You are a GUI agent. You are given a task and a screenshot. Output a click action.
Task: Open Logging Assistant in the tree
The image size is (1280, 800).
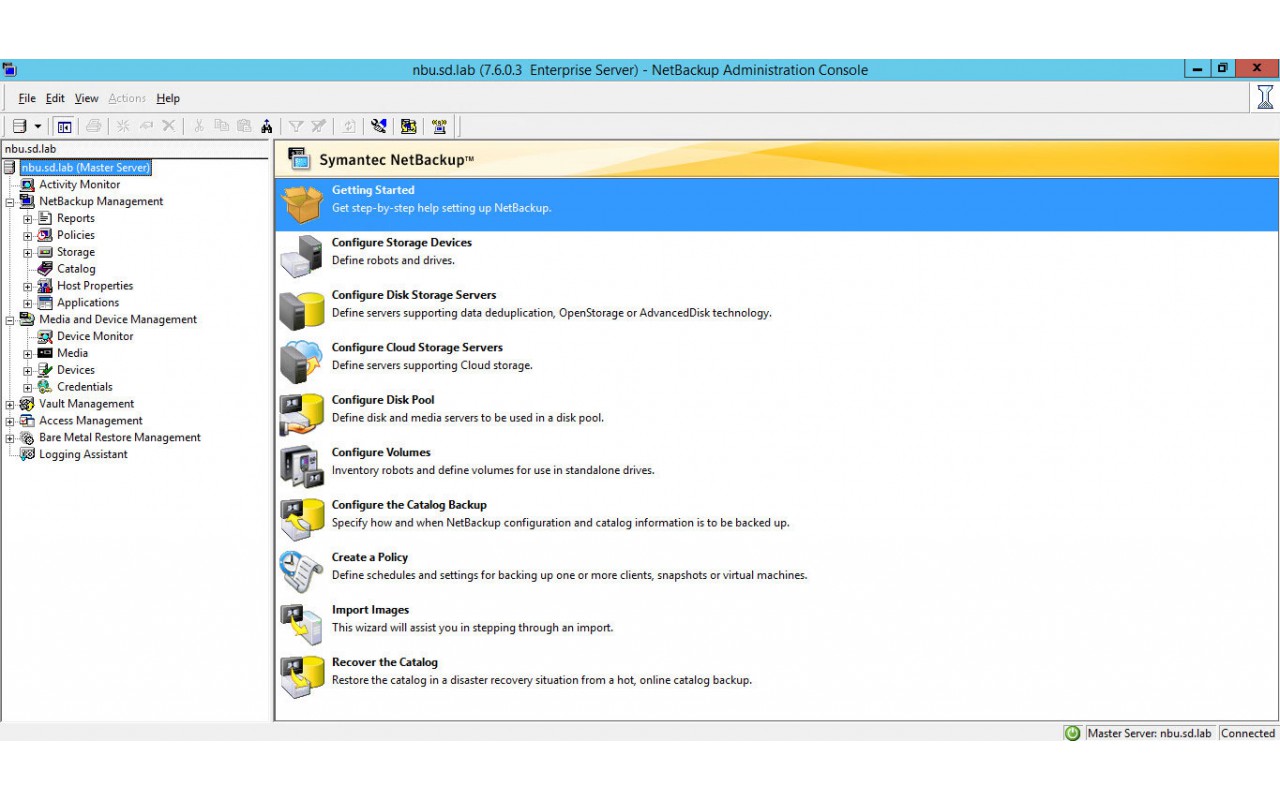[83, 455]
